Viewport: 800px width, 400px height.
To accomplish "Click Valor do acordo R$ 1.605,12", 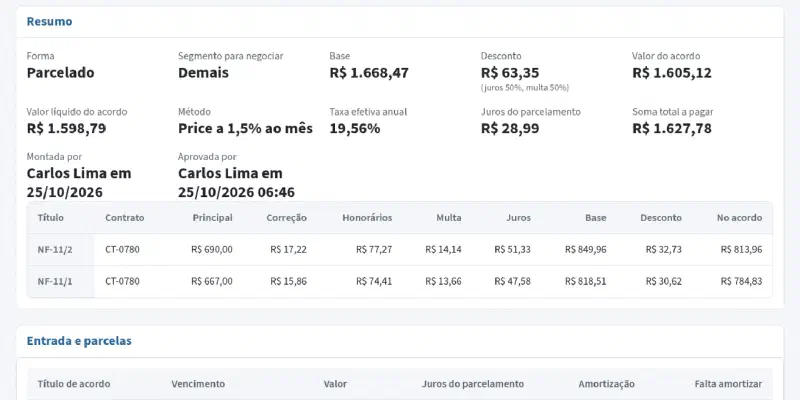I will [671, 72].
